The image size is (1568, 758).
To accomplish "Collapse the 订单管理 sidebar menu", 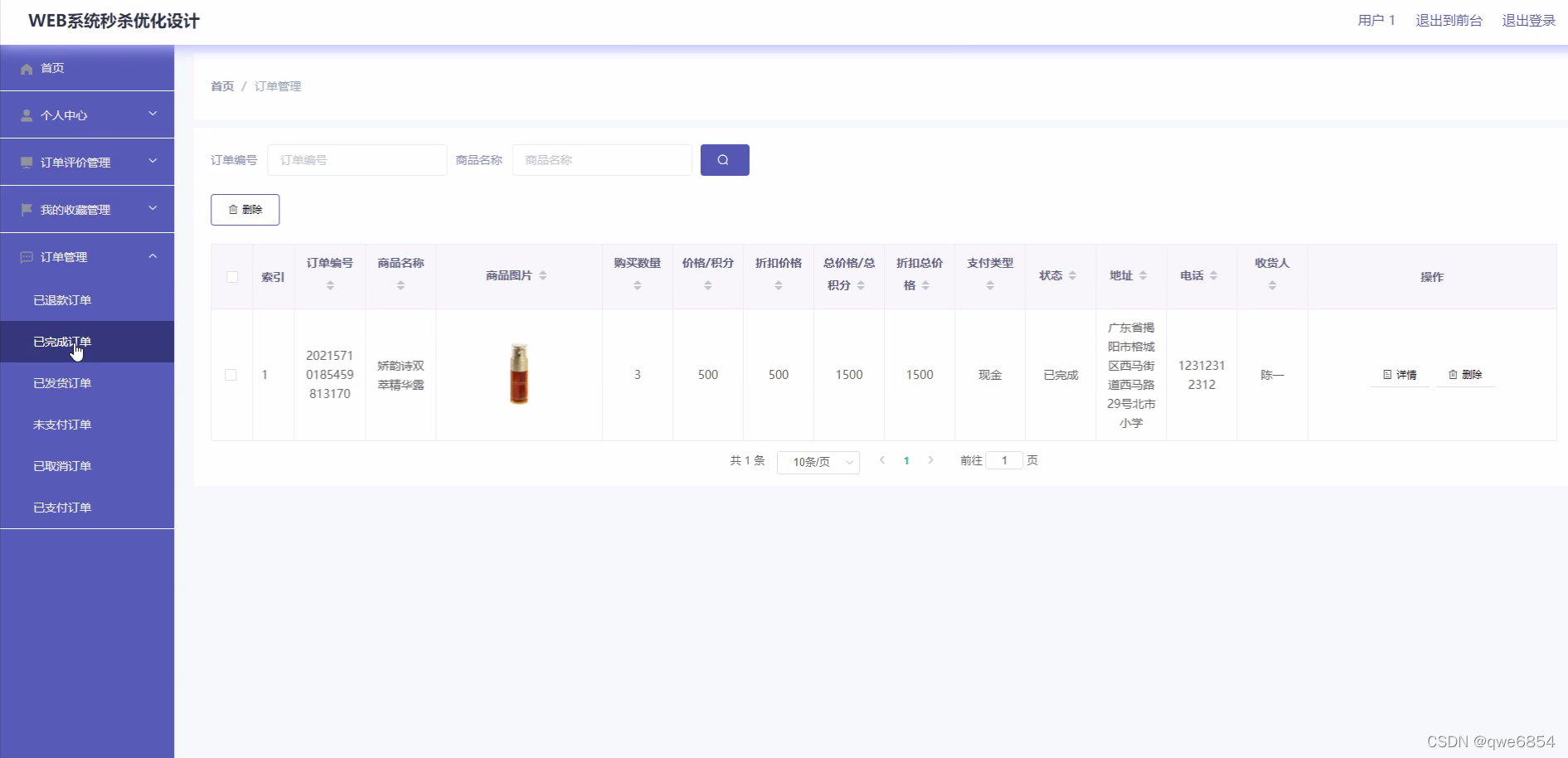I will coord(153,256).
